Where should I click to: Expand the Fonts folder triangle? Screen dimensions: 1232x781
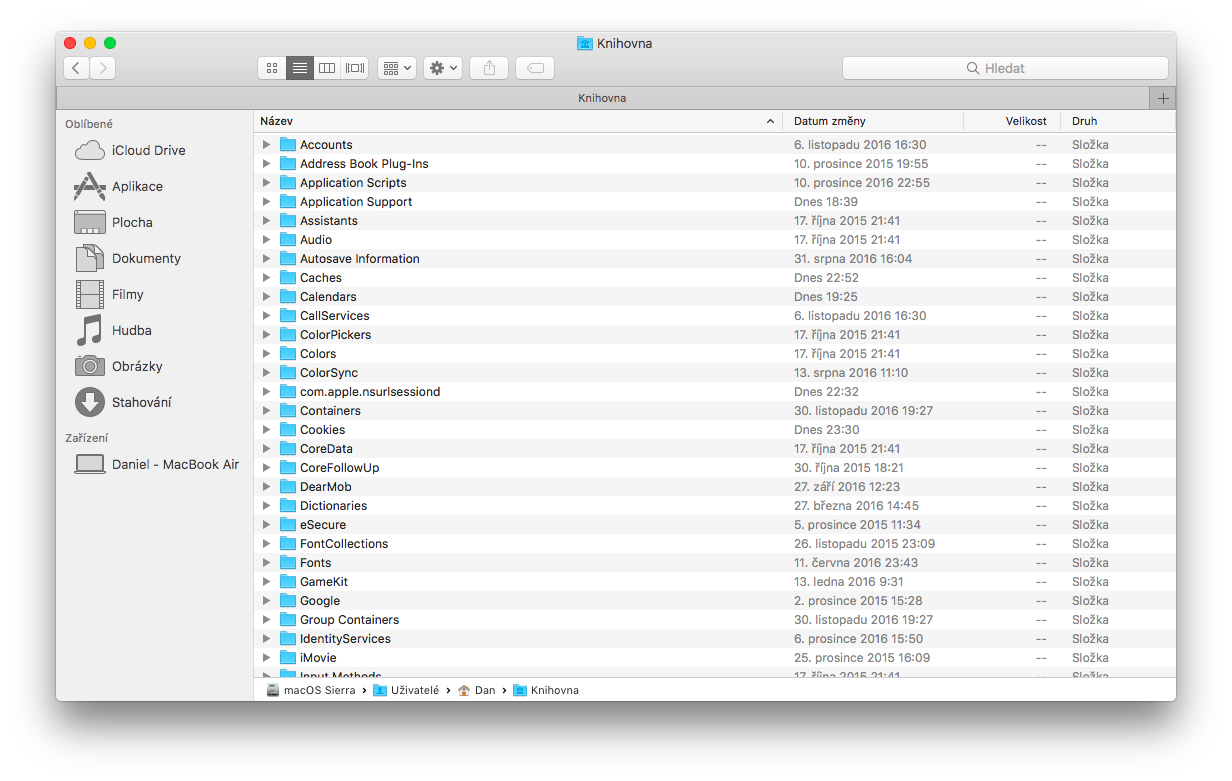266,563
